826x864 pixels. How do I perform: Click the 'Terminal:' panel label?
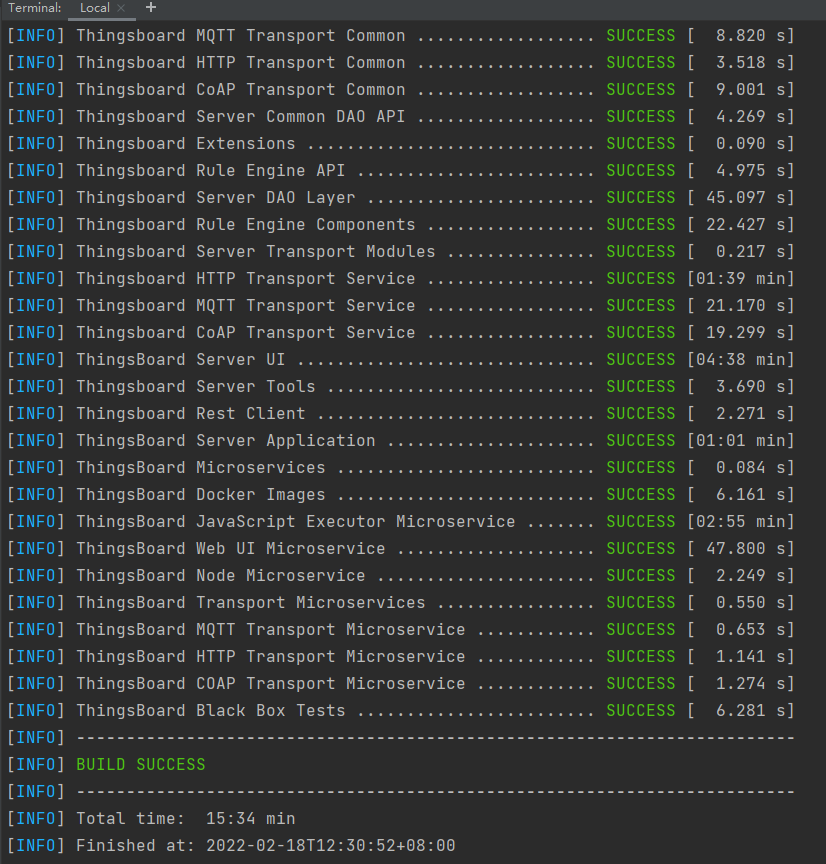pyautogui.click(x=35, y=8)
